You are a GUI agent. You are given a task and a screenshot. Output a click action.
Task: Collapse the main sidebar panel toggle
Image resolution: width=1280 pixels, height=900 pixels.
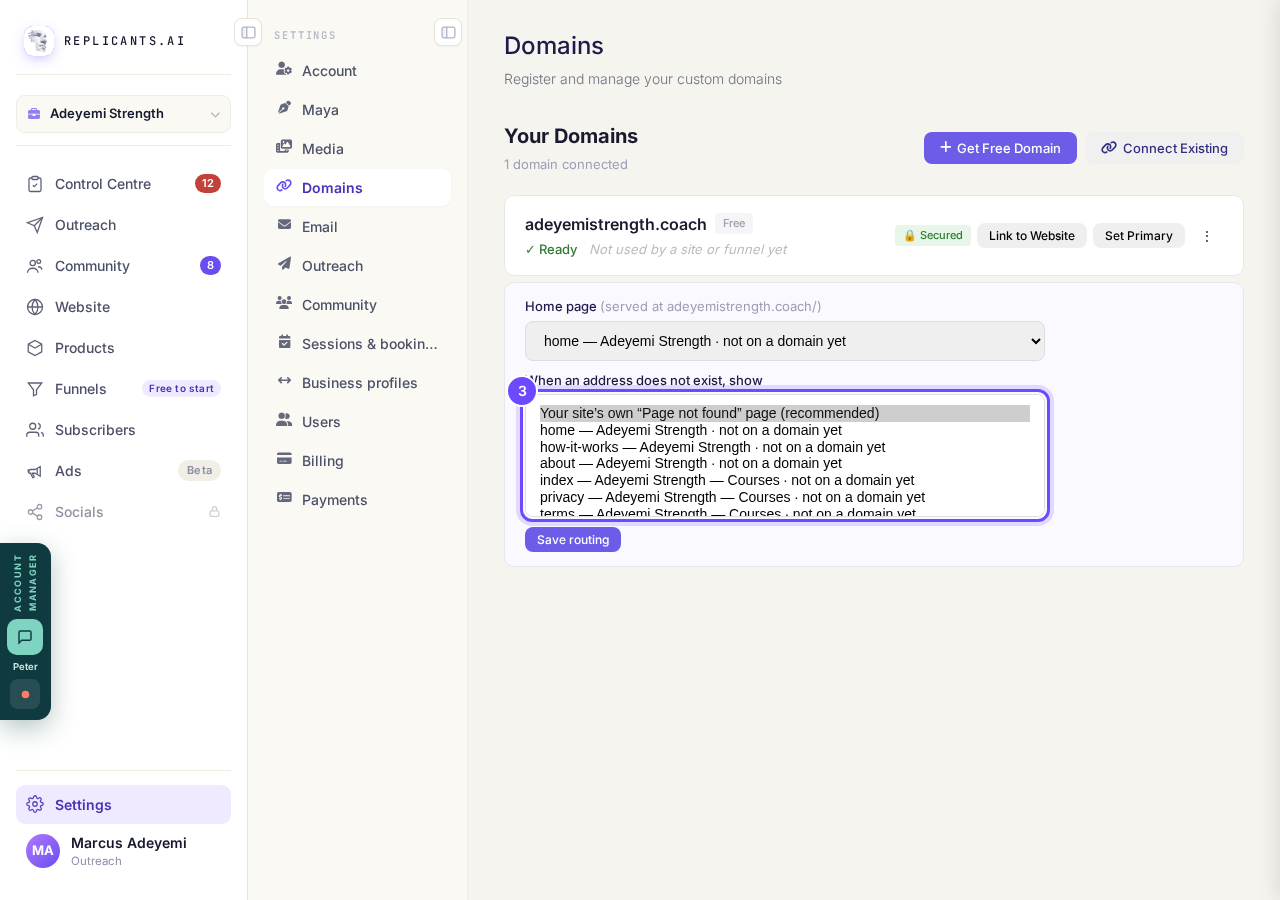(248, 32)
